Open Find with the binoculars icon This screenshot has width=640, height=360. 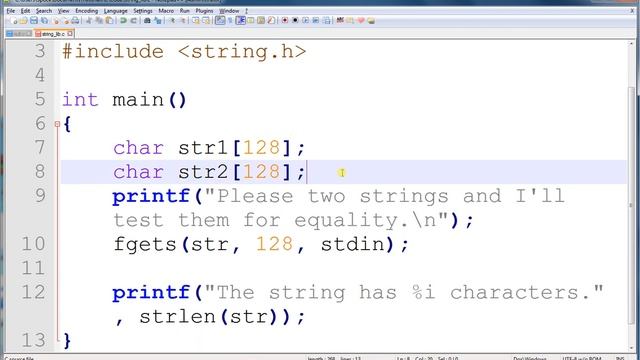coord(147,20)
